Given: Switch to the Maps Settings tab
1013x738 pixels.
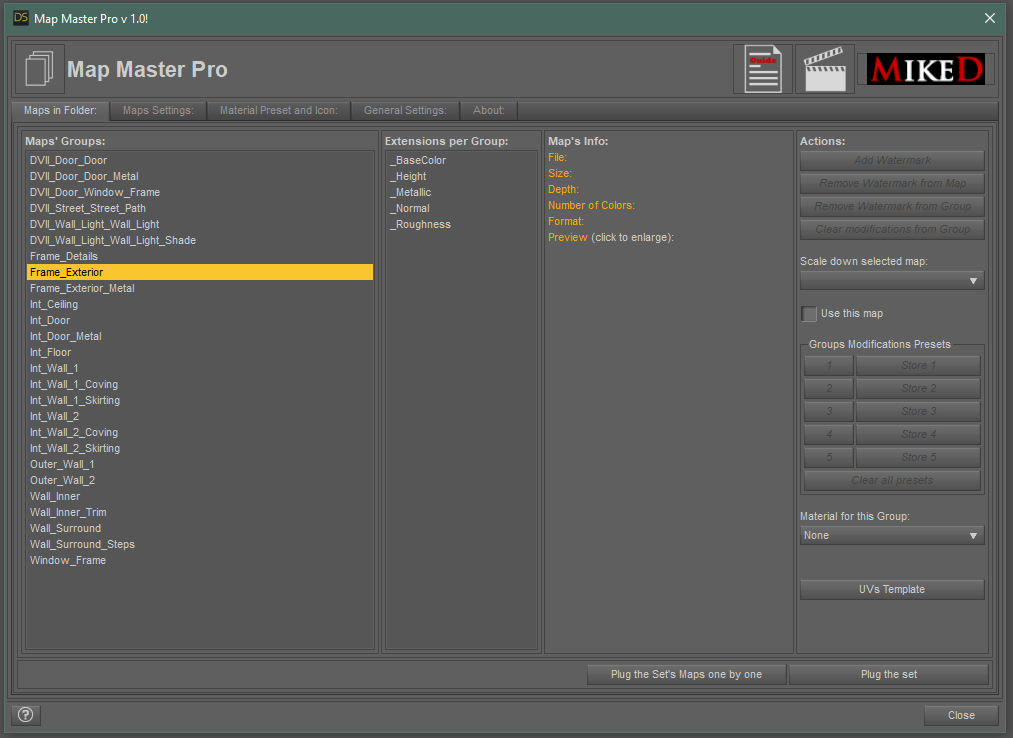Looking at the screenshot, I should (158, 111).
